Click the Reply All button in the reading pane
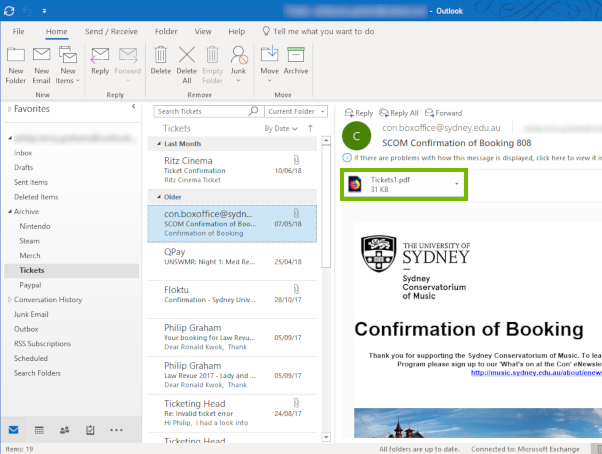 pyautogui.click(x=400, y=113)
